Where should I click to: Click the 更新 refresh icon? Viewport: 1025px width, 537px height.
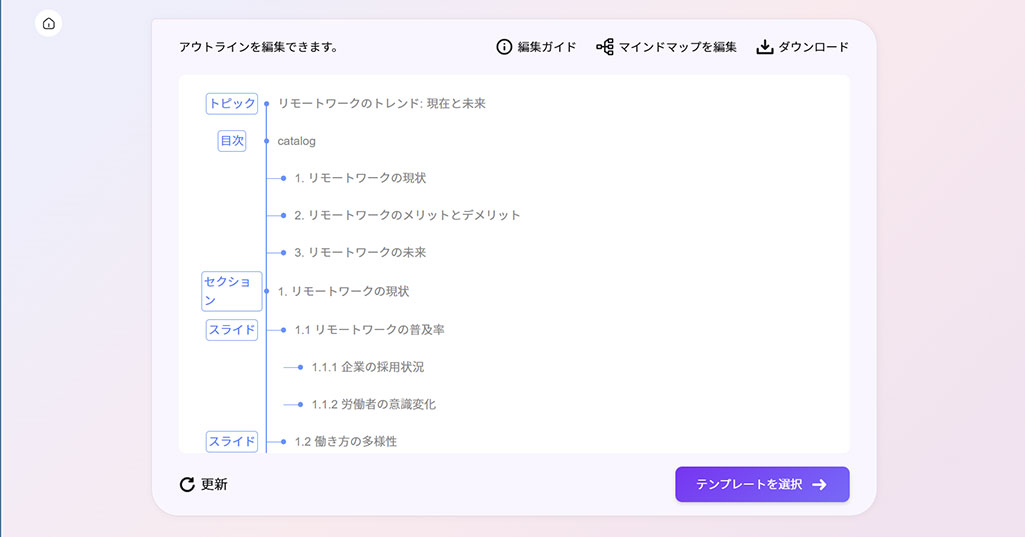tap(187, 485)
